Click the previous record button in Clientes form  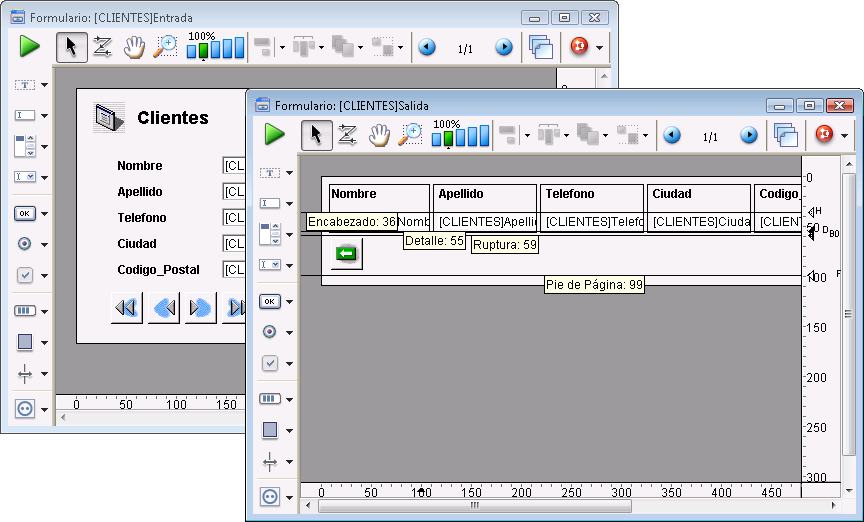(163, 308)
